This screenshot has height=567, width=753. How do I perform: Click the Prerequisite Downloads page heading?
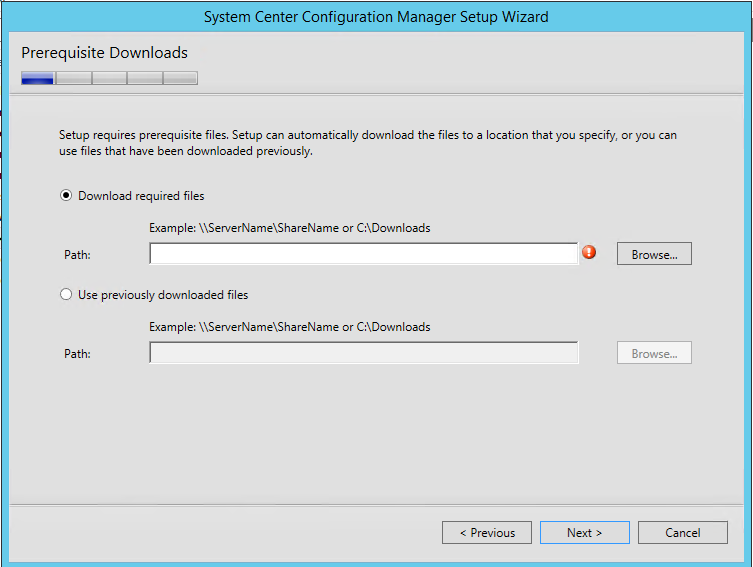[x=104, y=52]
